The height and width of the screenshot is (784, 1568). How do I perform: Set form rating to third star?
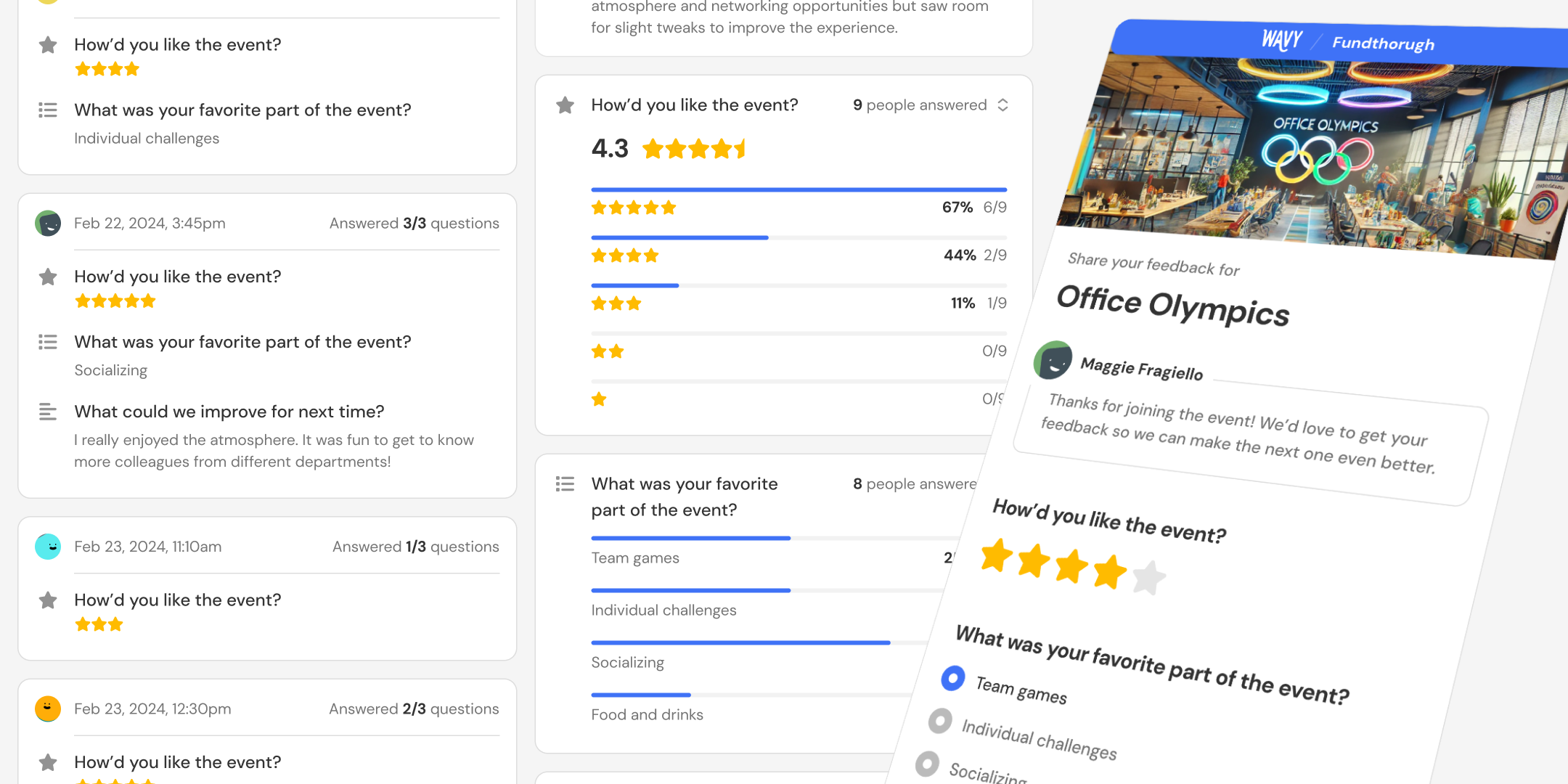1072,566
